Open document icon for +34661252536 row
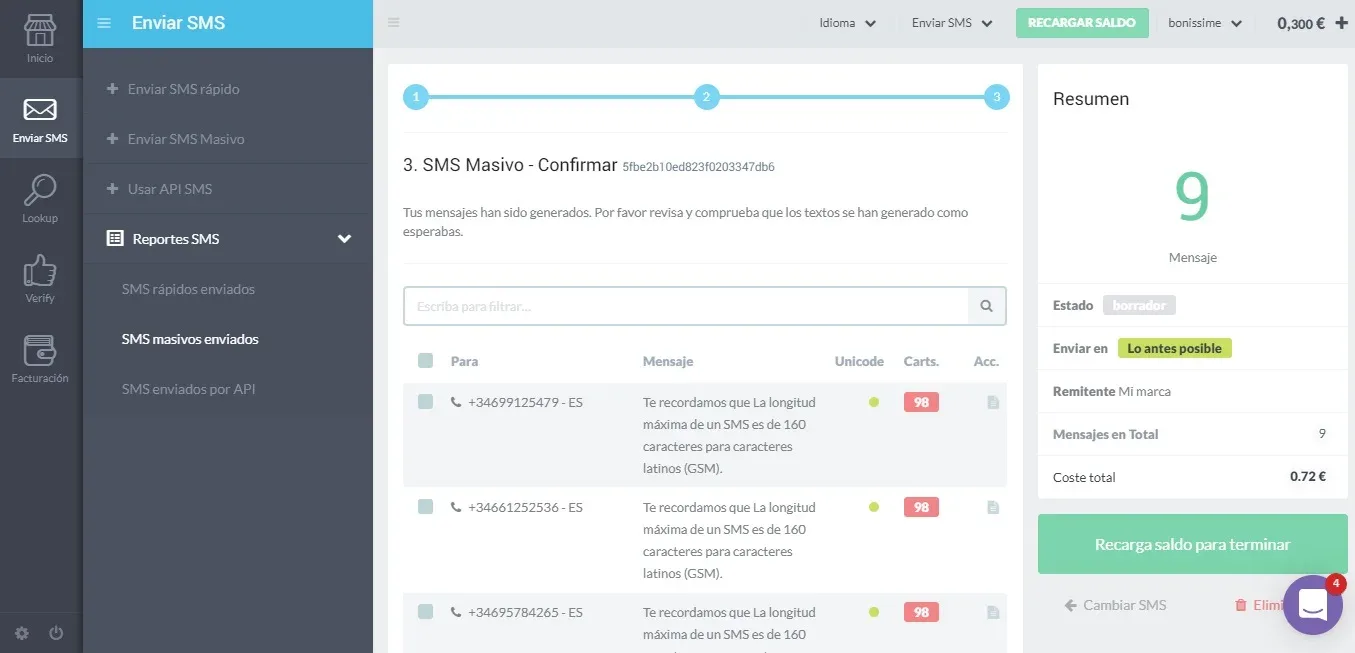The image size is (1355, 653). click(x=993, y=507)
